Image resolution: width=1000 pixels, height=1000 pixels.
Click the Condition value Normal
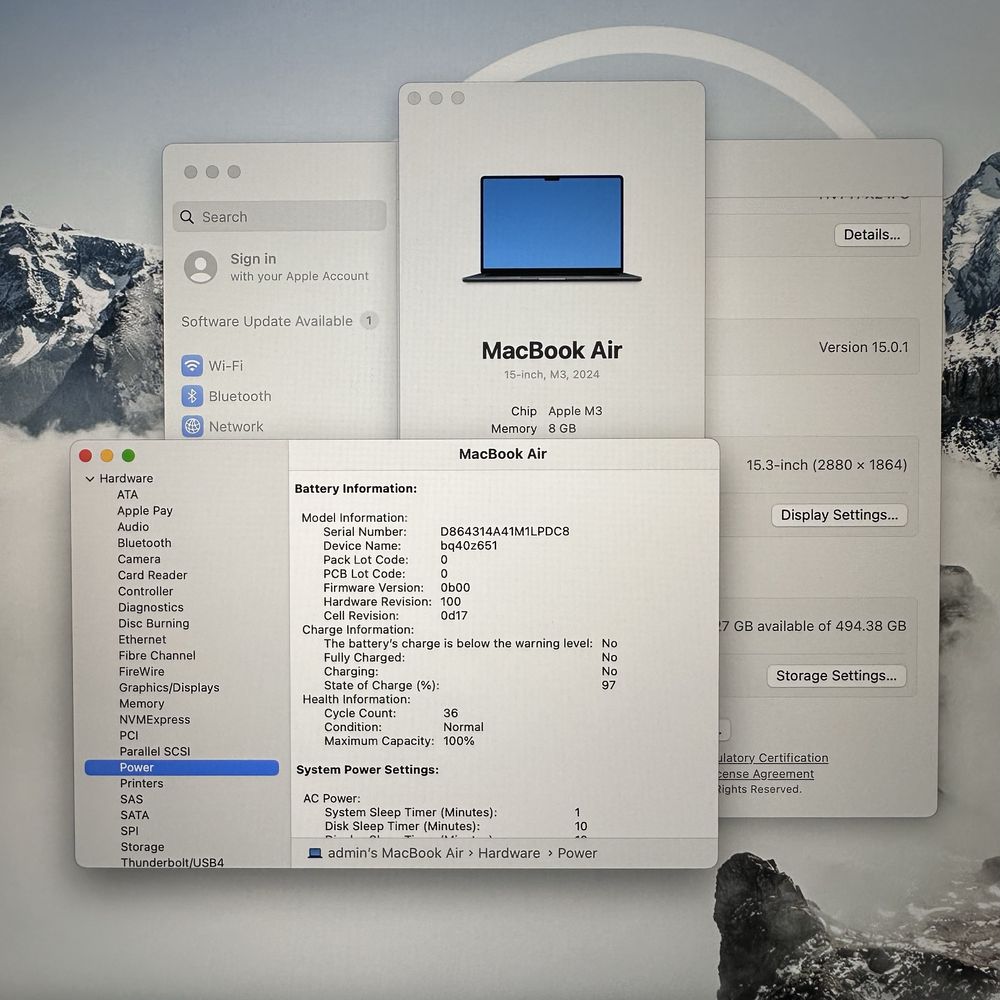pyautogui.click(x=463, y=727)
